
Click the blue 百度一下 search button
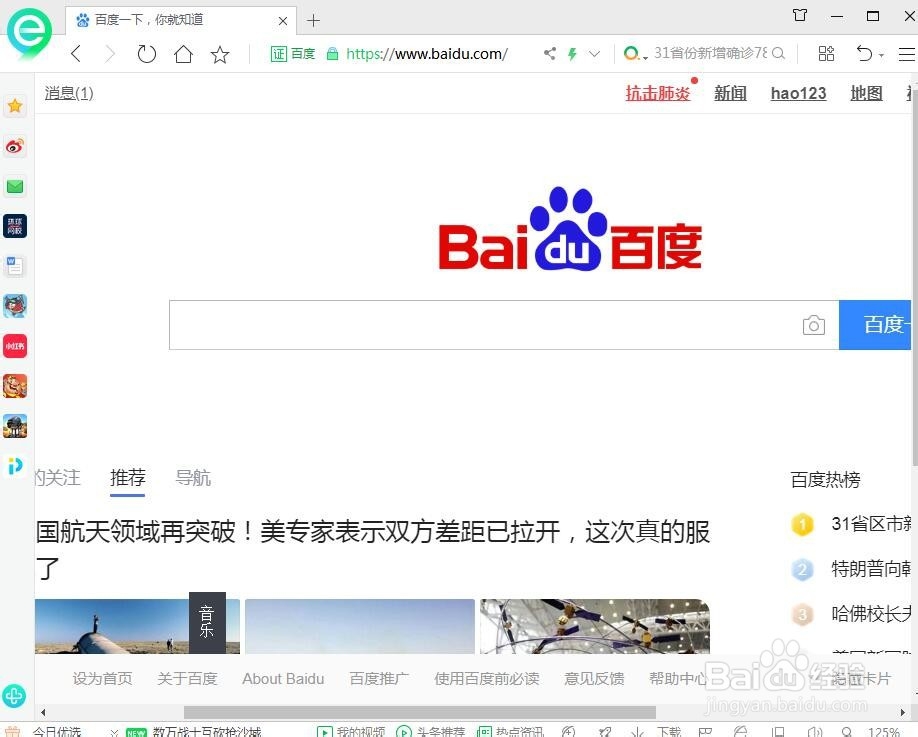click(875, 325)
